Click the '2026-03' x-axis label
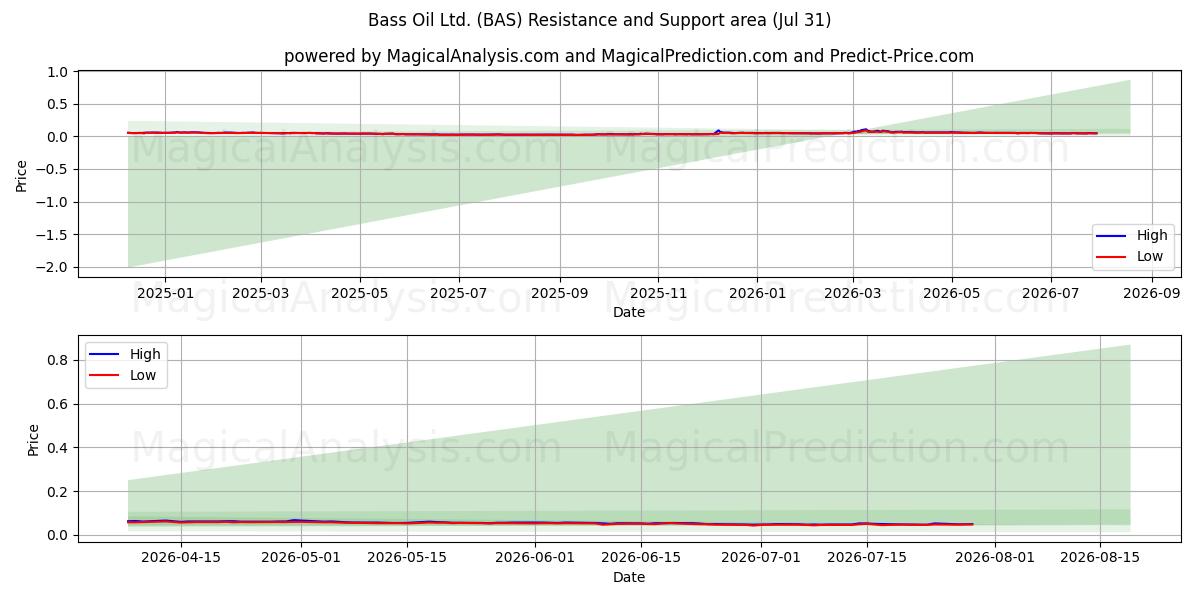Viewport: 1200px width, 600px height. (x=853, y=294)
